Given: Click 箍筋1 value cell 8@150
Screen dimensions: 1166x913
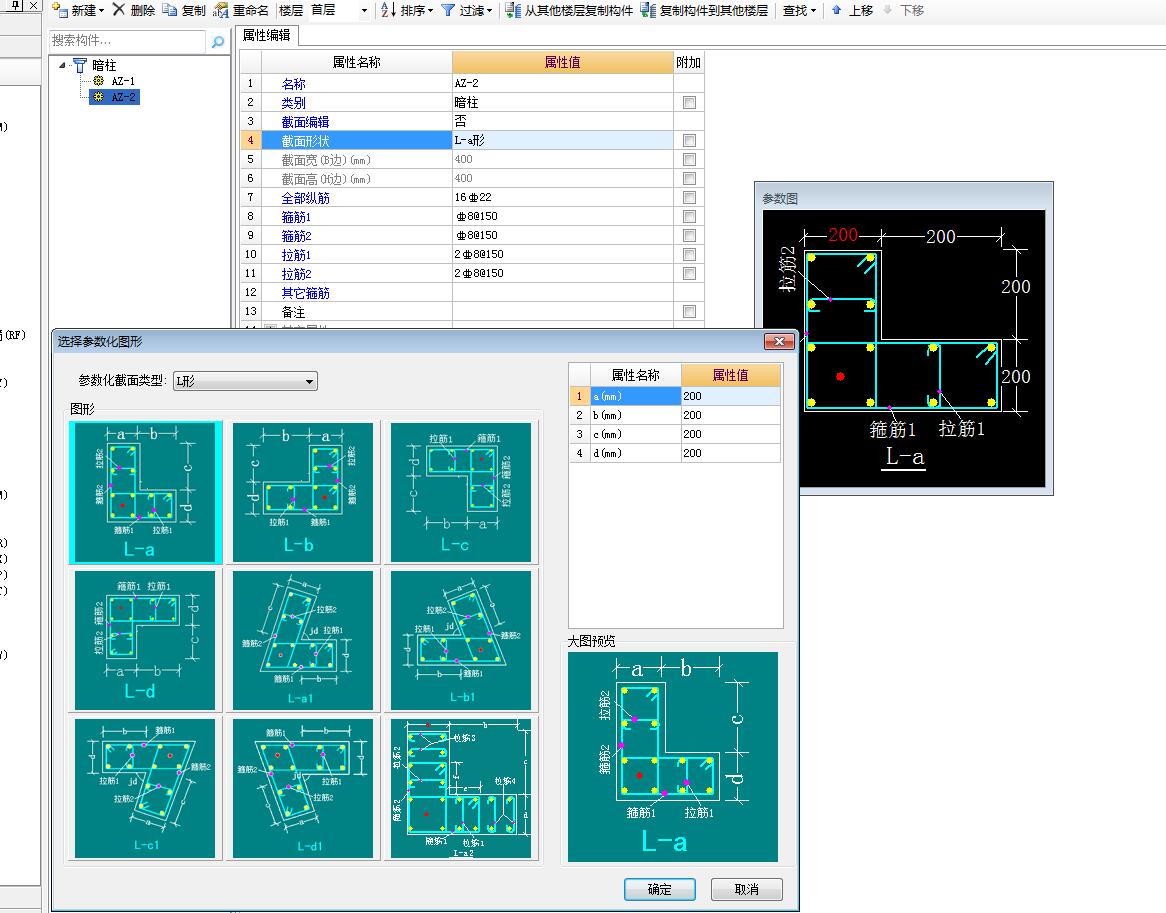Looking at the screenshot, I should 562,216.
